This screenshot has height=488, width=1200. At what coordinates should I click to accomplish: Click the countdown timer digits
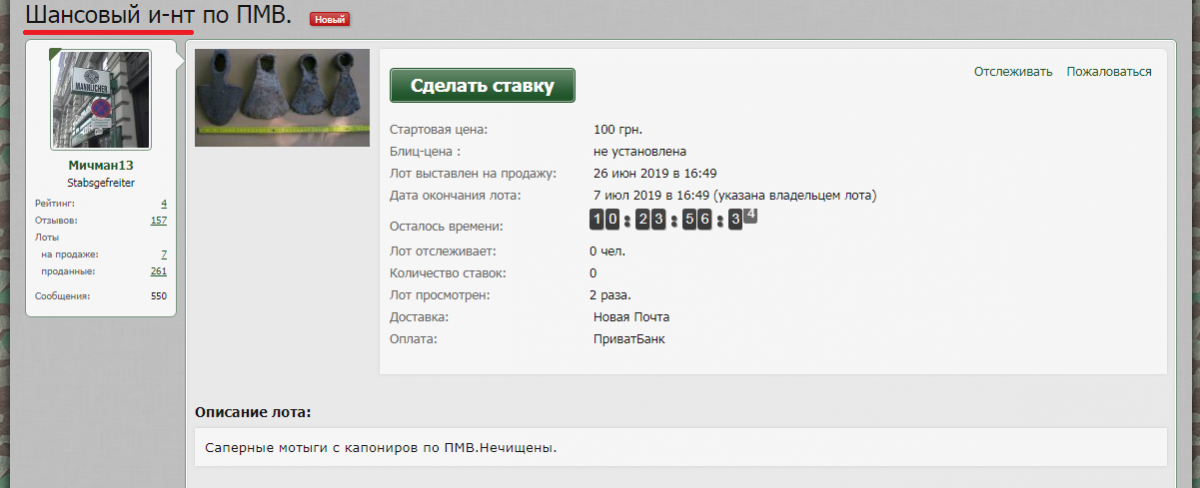(673, 219)
